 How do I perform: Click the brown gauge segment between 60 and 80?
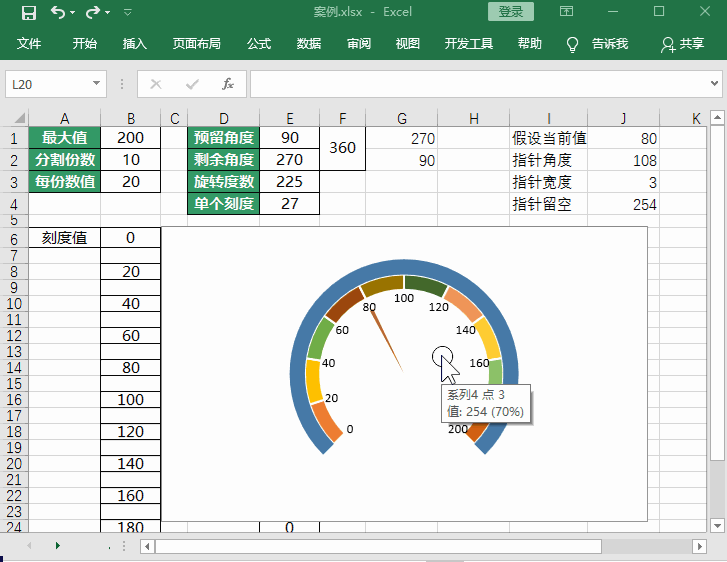(345, 305)
